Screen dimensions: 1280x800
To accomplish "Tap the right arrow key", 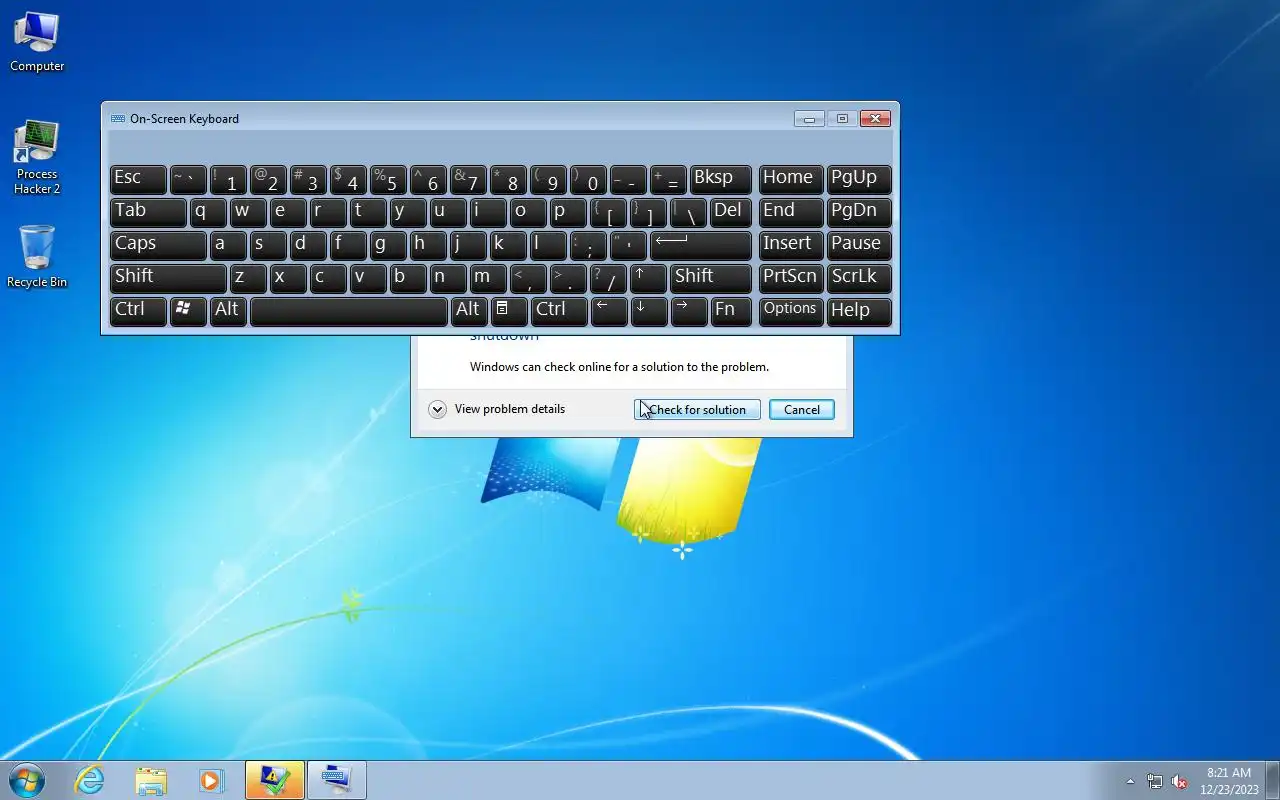I will point(688,311).
